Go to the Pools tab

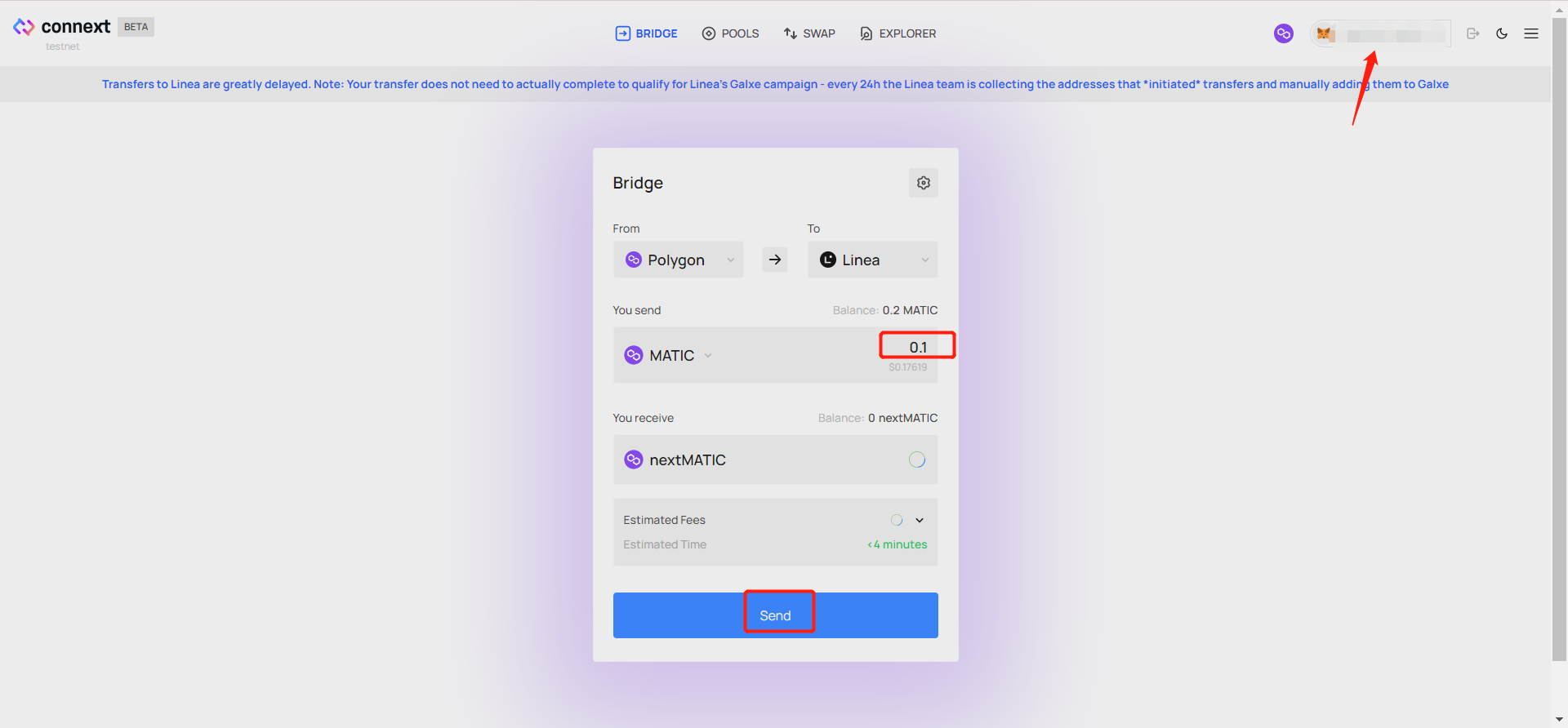(x=730, y=33)
